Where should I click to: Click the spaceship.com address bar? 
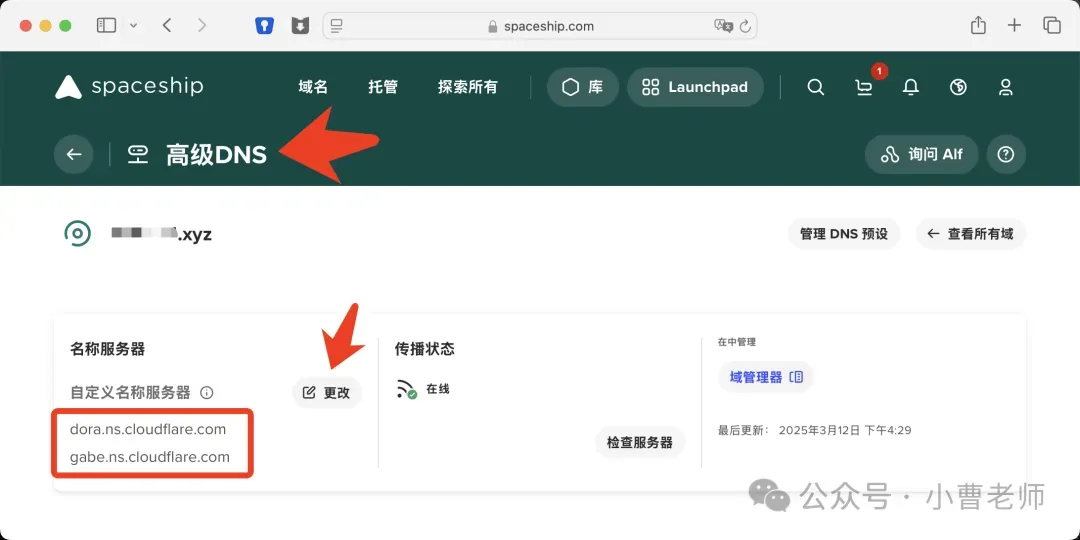tap(540, 26)
